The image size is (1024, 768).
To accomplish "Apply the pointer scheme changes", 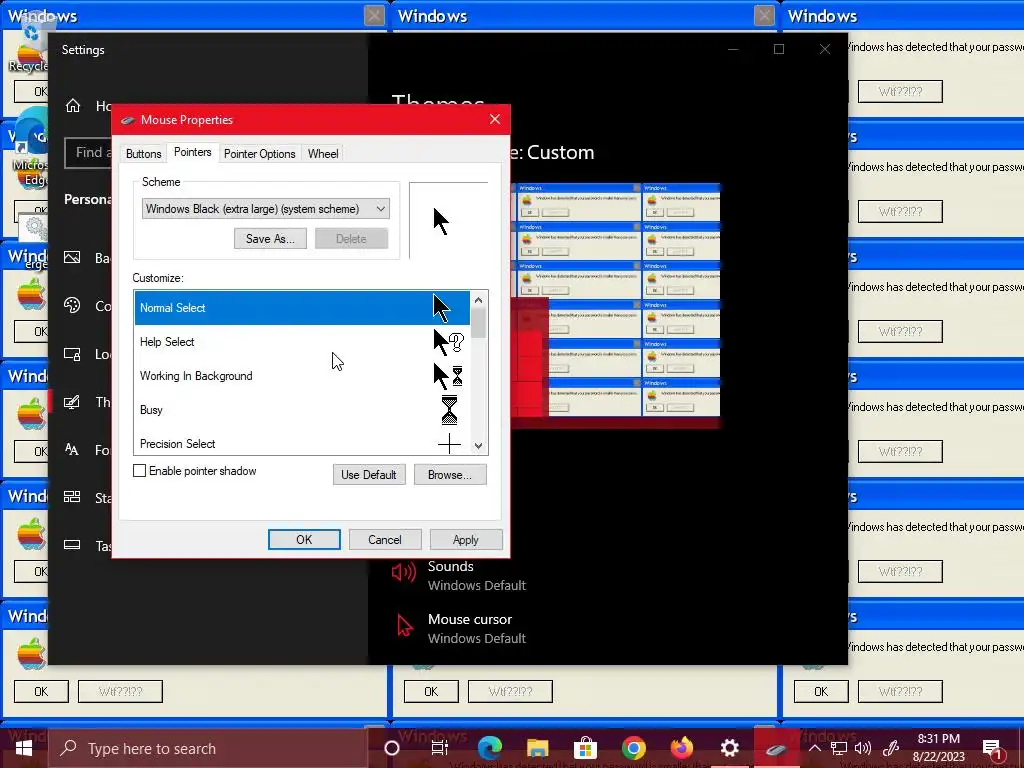I will pyautogui.click(x=466, y=539).
